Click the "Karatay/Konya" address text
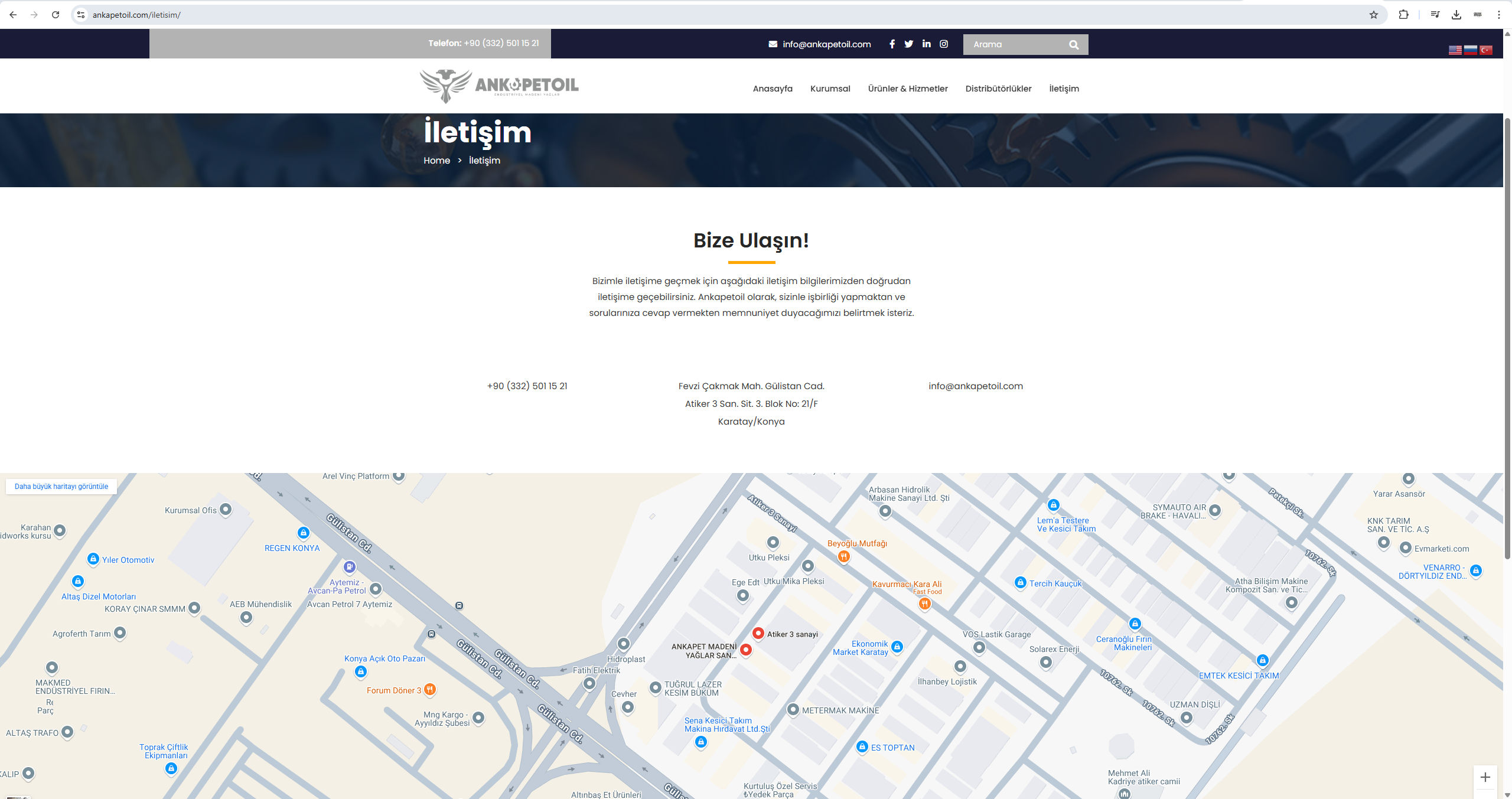This screenshot has width=1512, height=799. pos(751,422)
